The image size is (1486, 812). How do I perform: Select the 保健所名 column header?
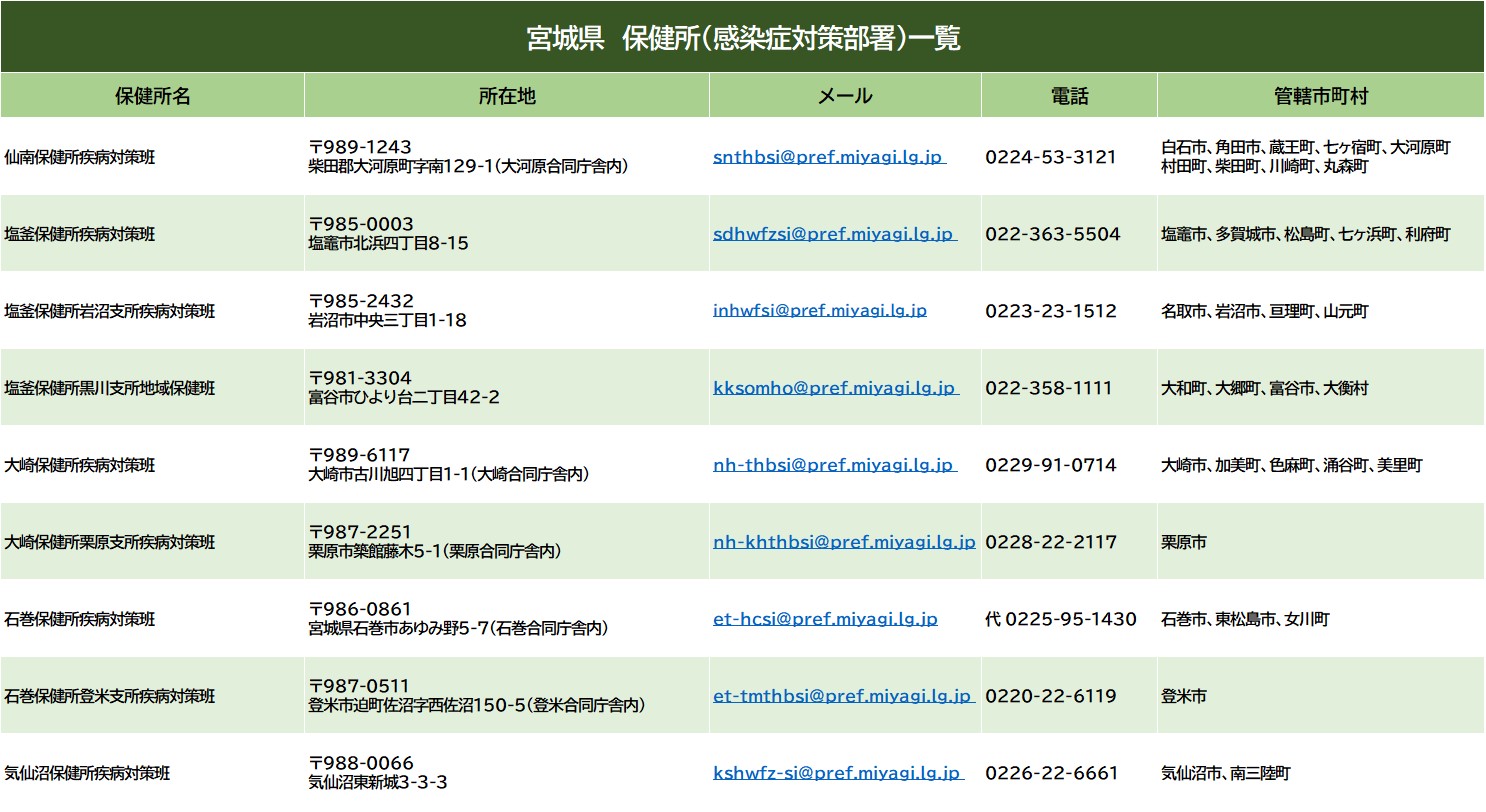tap(152, 96)
